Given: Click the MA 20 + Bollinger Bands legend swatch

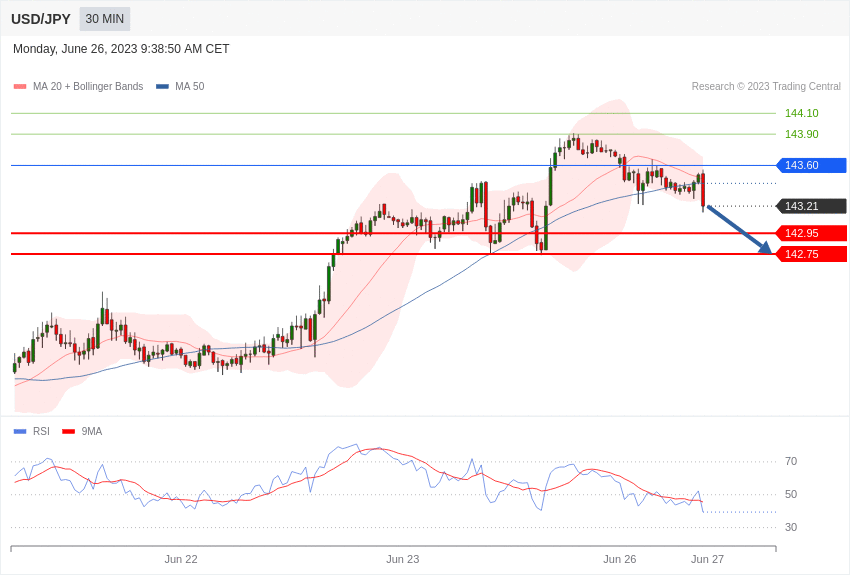Looking at the screenshot, I should tap(20, 87).
